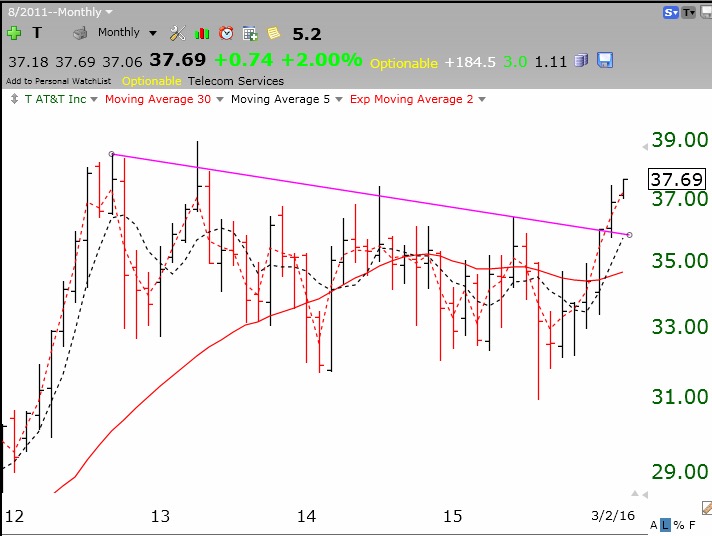Open the add-indicator bar chart icon

tap(202, 33)
